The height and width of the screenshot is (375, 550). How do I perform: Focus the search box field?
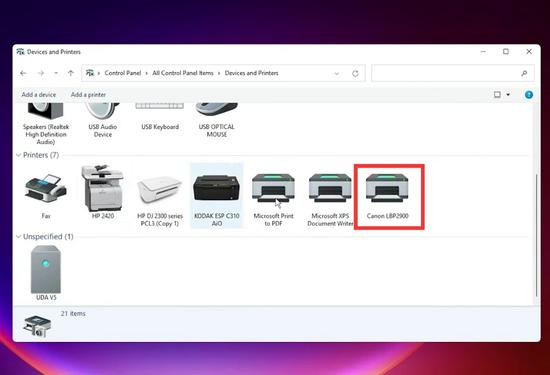point(453,73)
